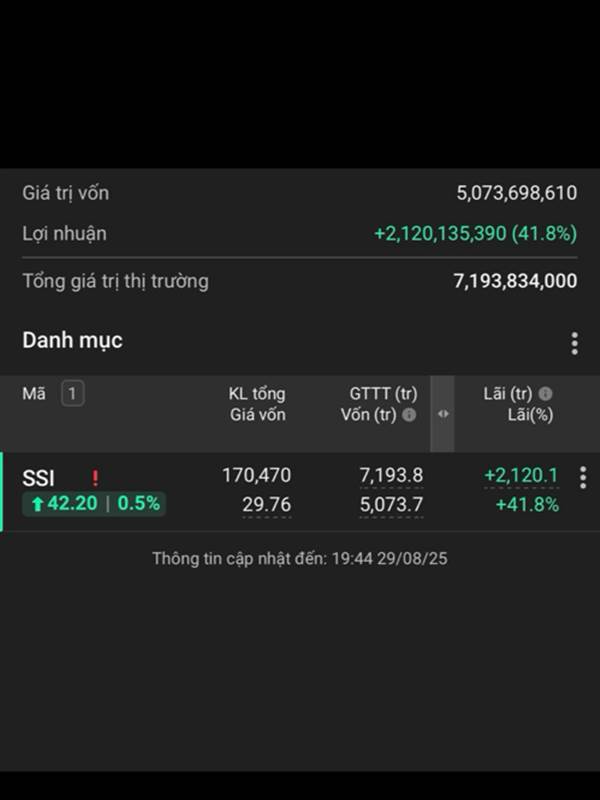Open the SSI stock ticker

coord(39,478)
